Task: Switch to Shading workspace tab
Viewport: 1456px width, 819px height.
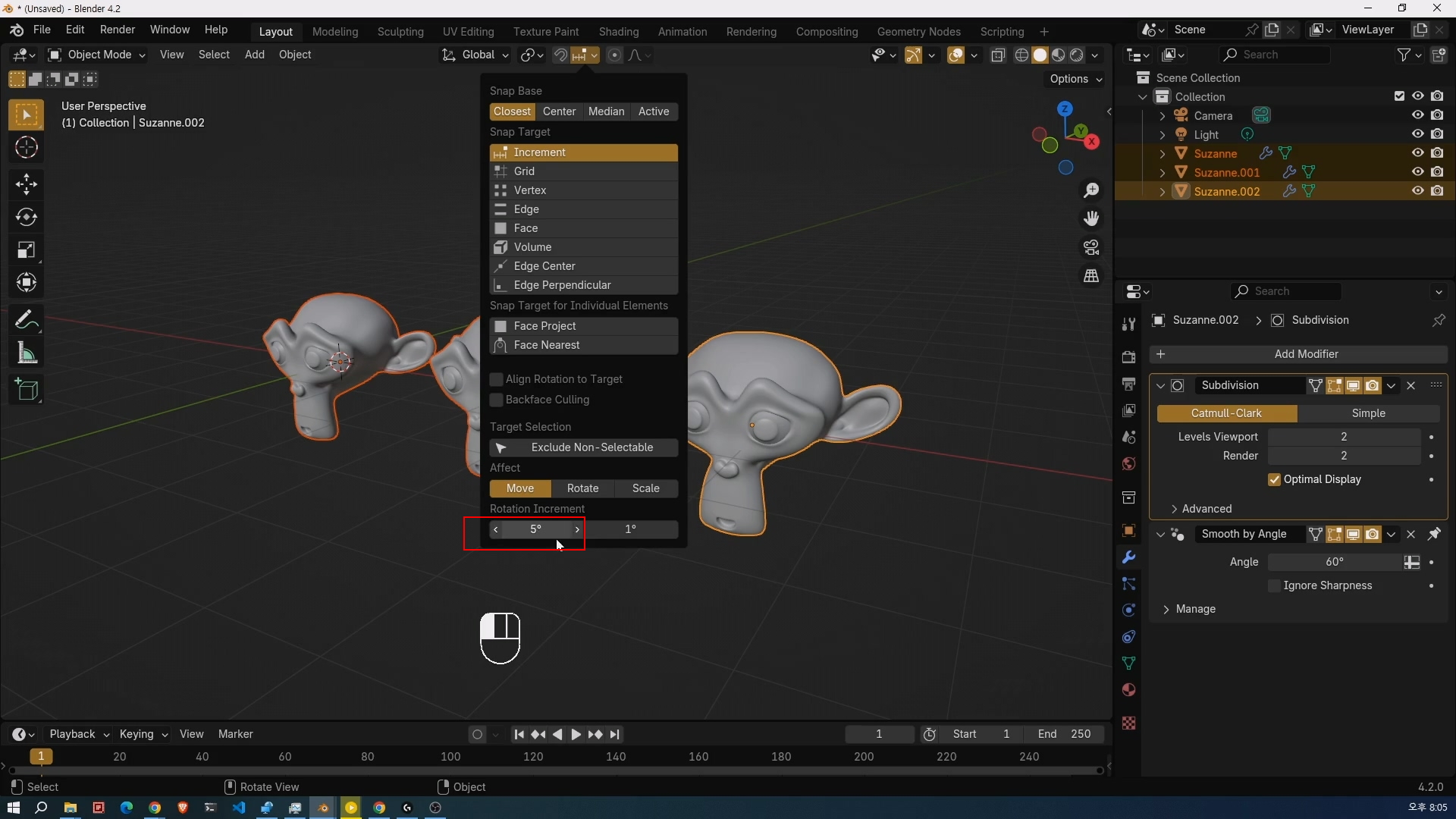Action: point(619,31)
